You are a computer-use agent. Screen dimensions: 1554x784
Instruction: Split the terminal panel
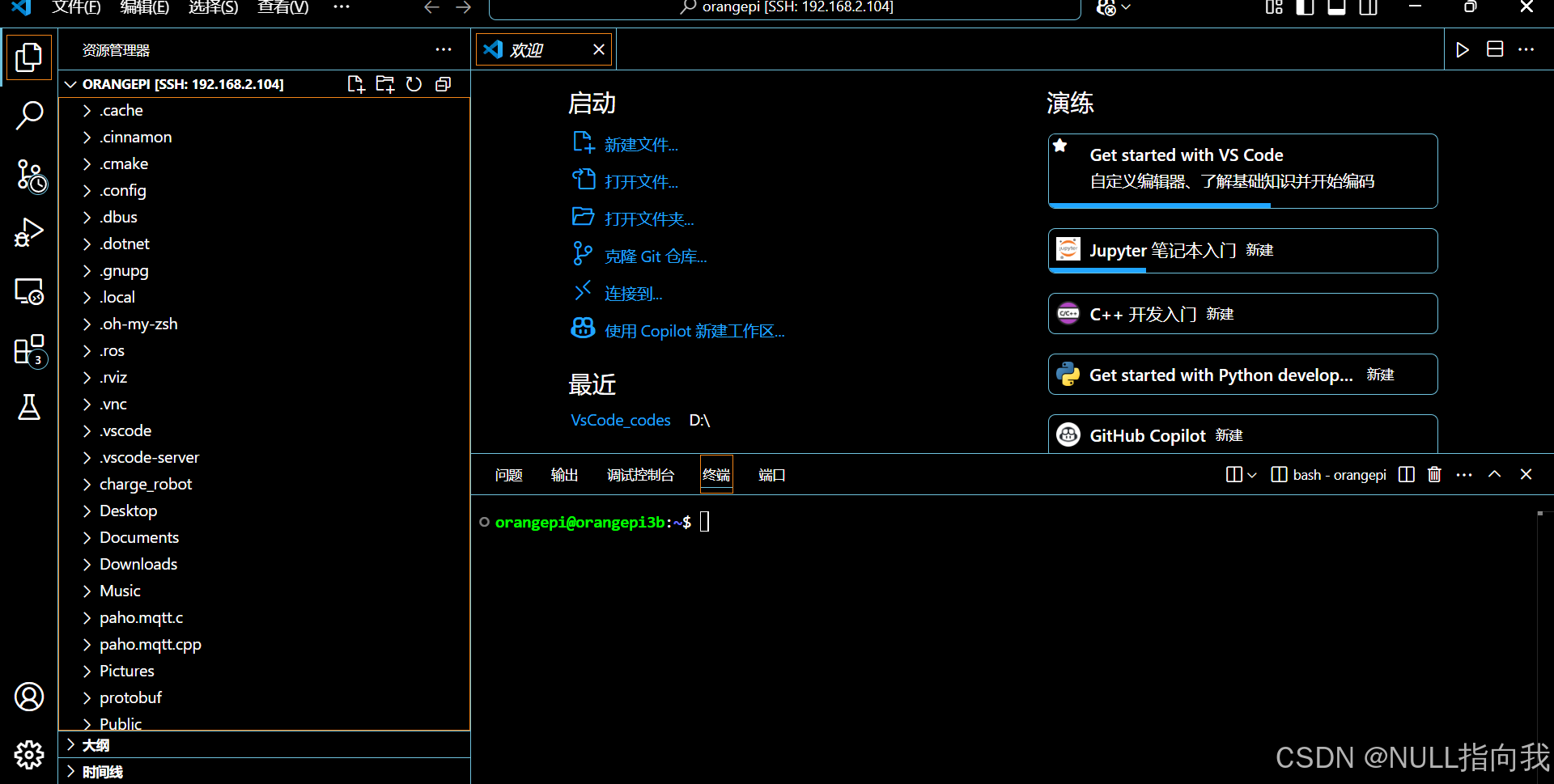pos(1407,474)
